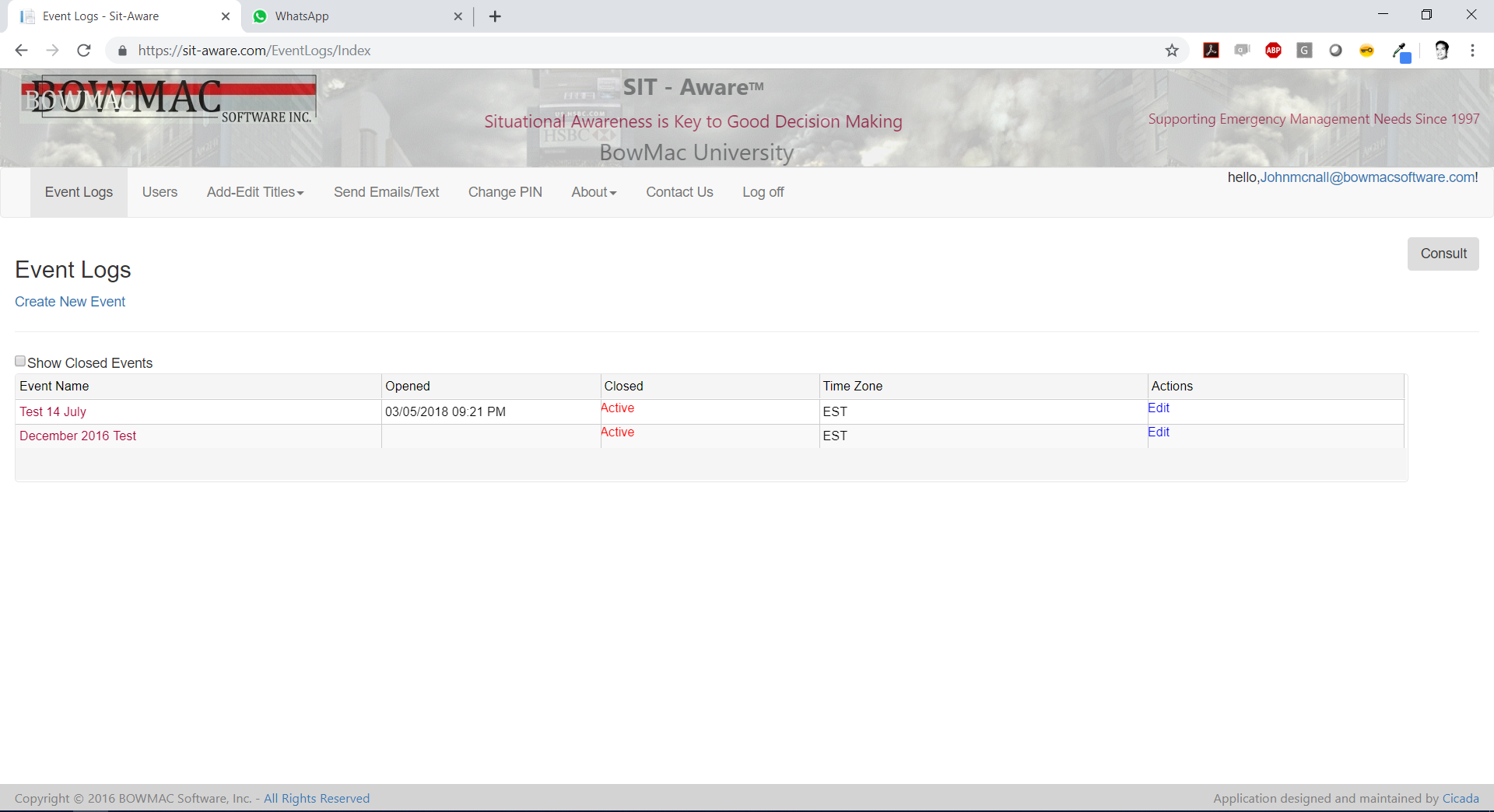The image size is (1494, 812).
Task: Click the BowMac University heading text
Action: pyautogui.click(x=696, y=152)
